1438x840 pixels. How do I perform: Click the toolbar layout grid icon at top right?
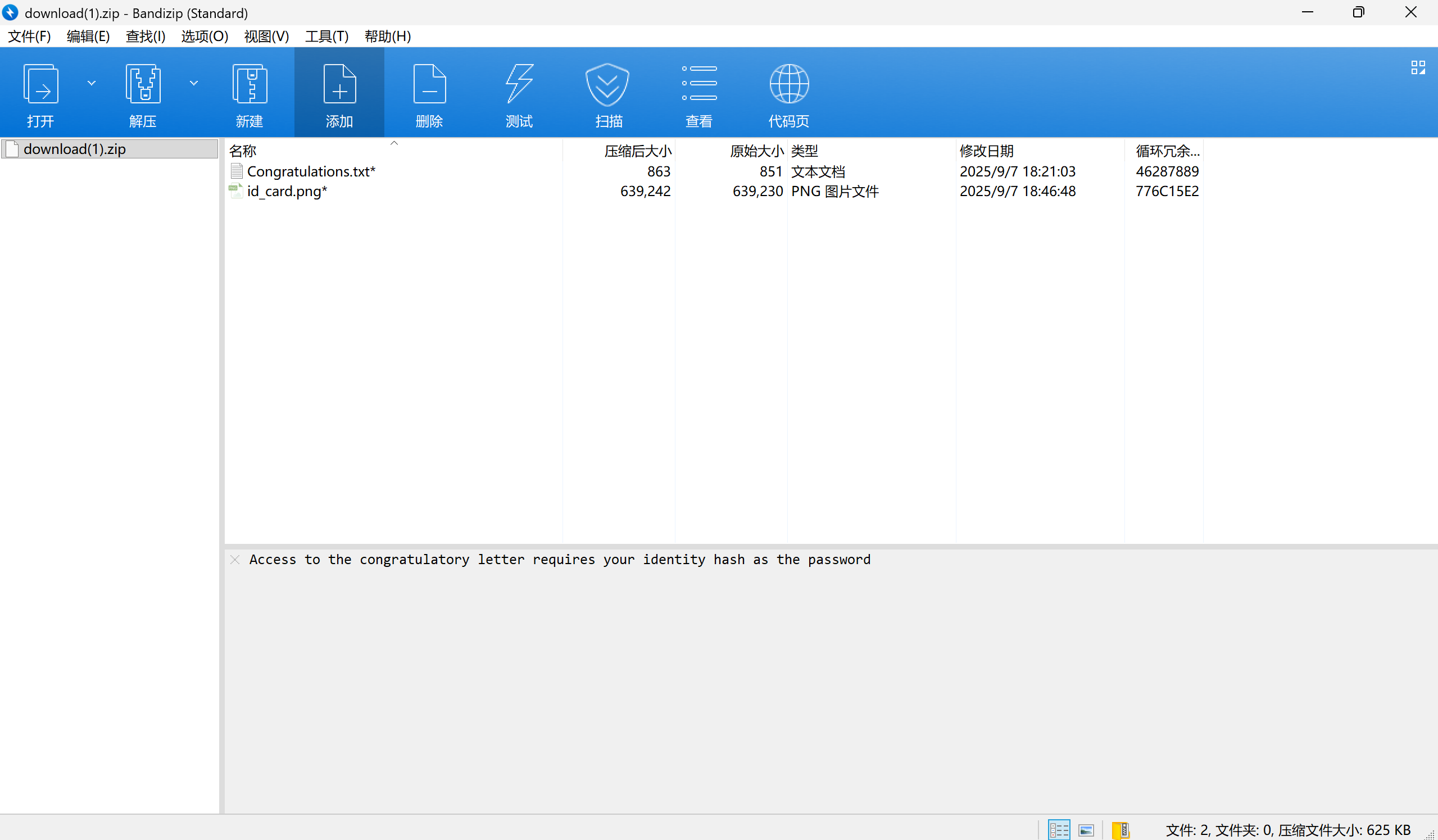[1418, 67]
